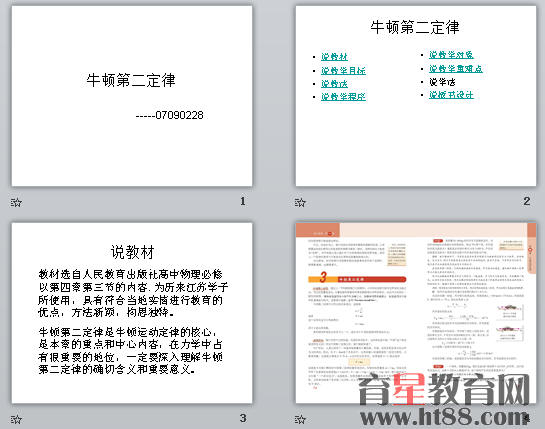Select the 说教材 slide 3 thumbnail
545x429 pixels.
coord(132,313)
